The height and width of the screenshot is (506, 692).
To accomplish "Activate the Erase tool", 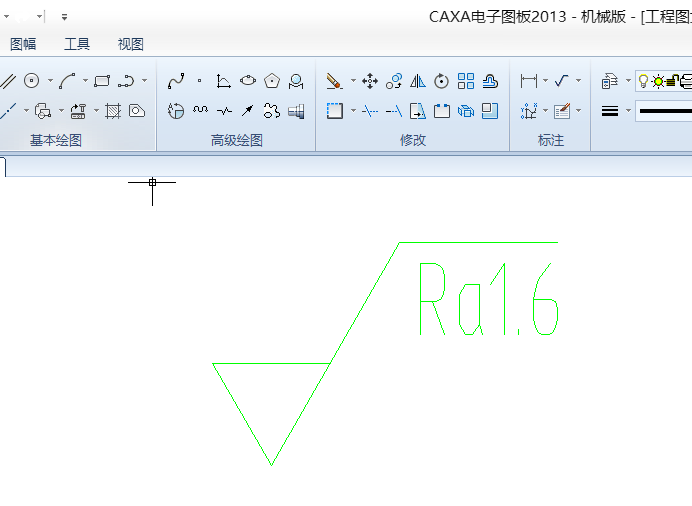I will tap(334, 81).
